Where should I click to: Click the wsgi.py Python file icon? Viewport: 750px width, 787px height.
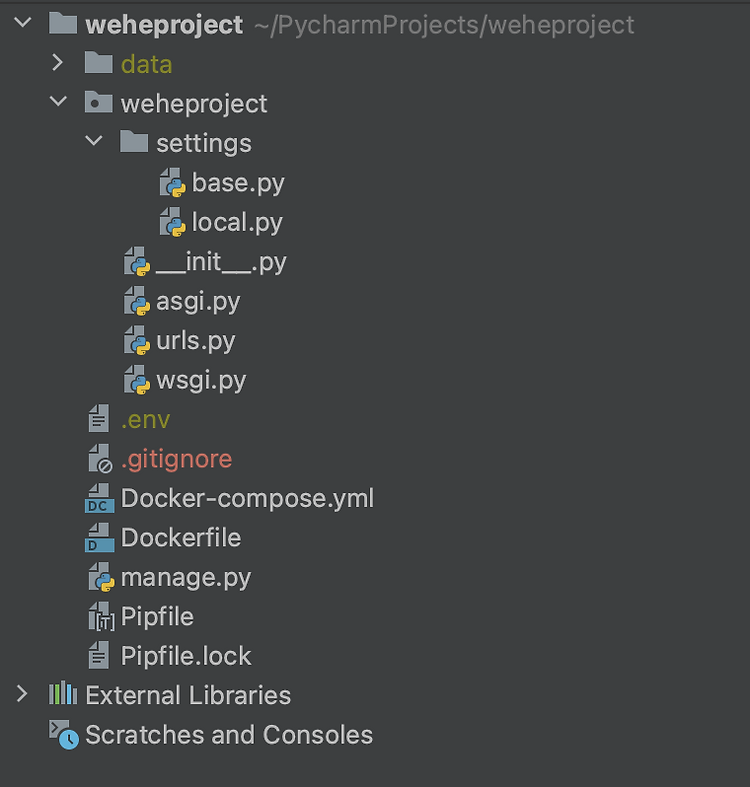point(137,380)
